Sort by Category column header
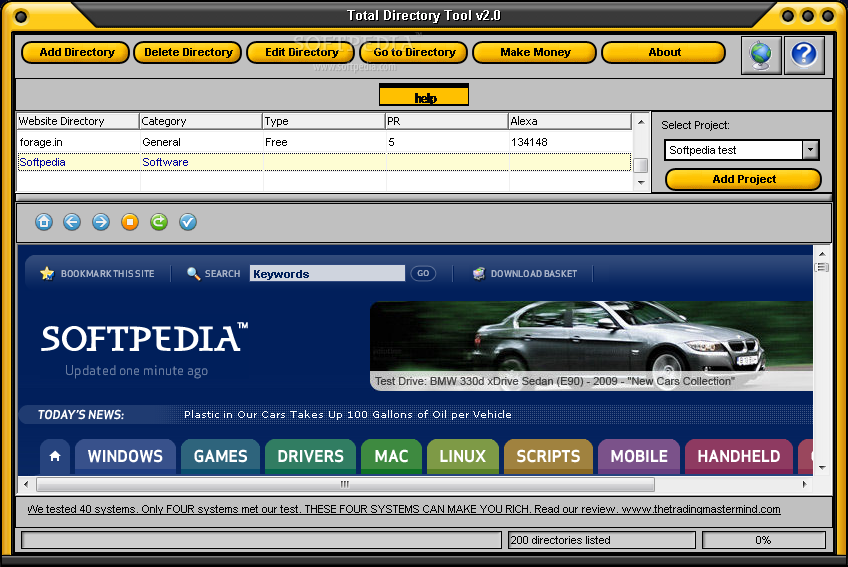The image size is (848, 567). 201,121
